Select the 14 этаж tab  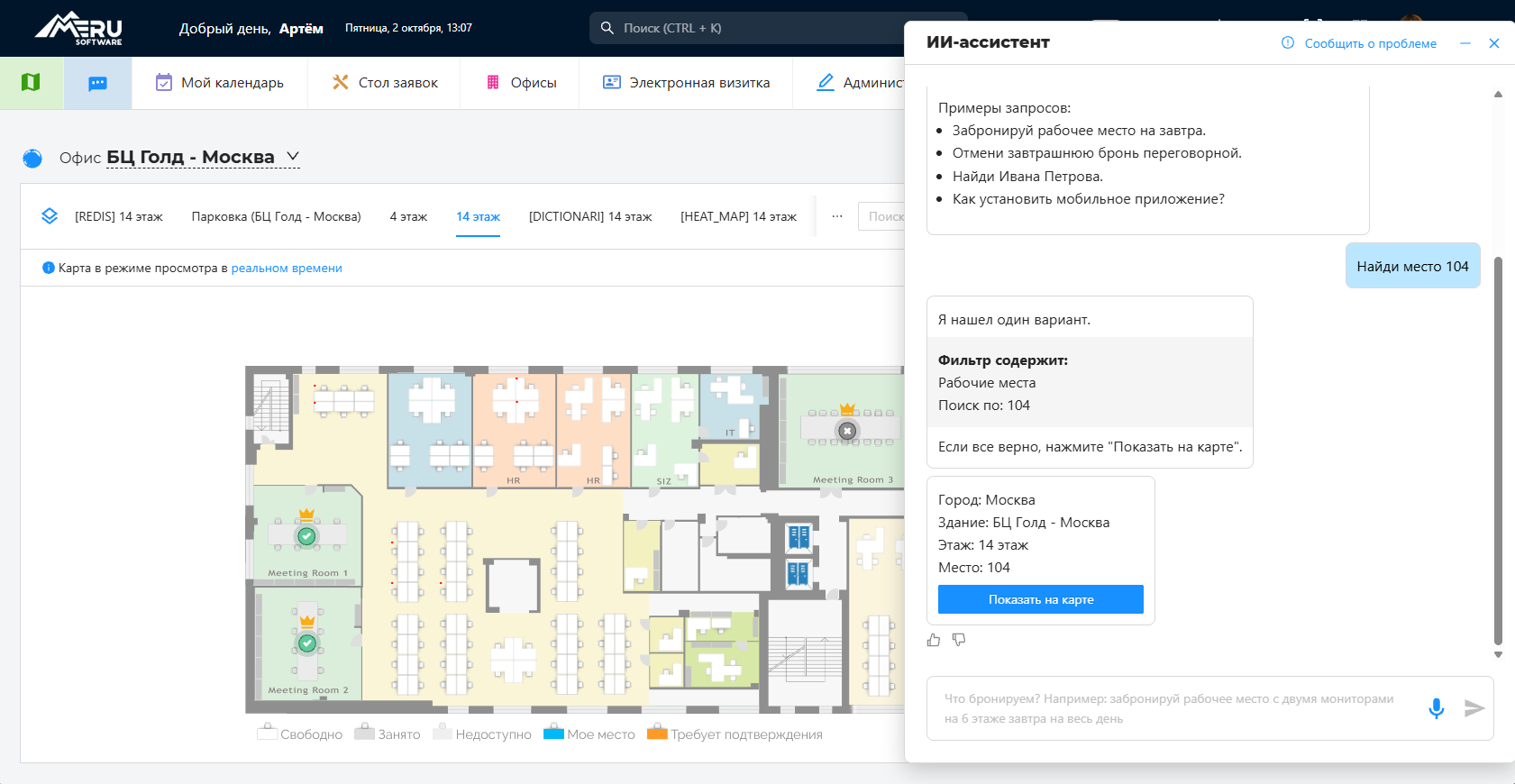[478, 216]
